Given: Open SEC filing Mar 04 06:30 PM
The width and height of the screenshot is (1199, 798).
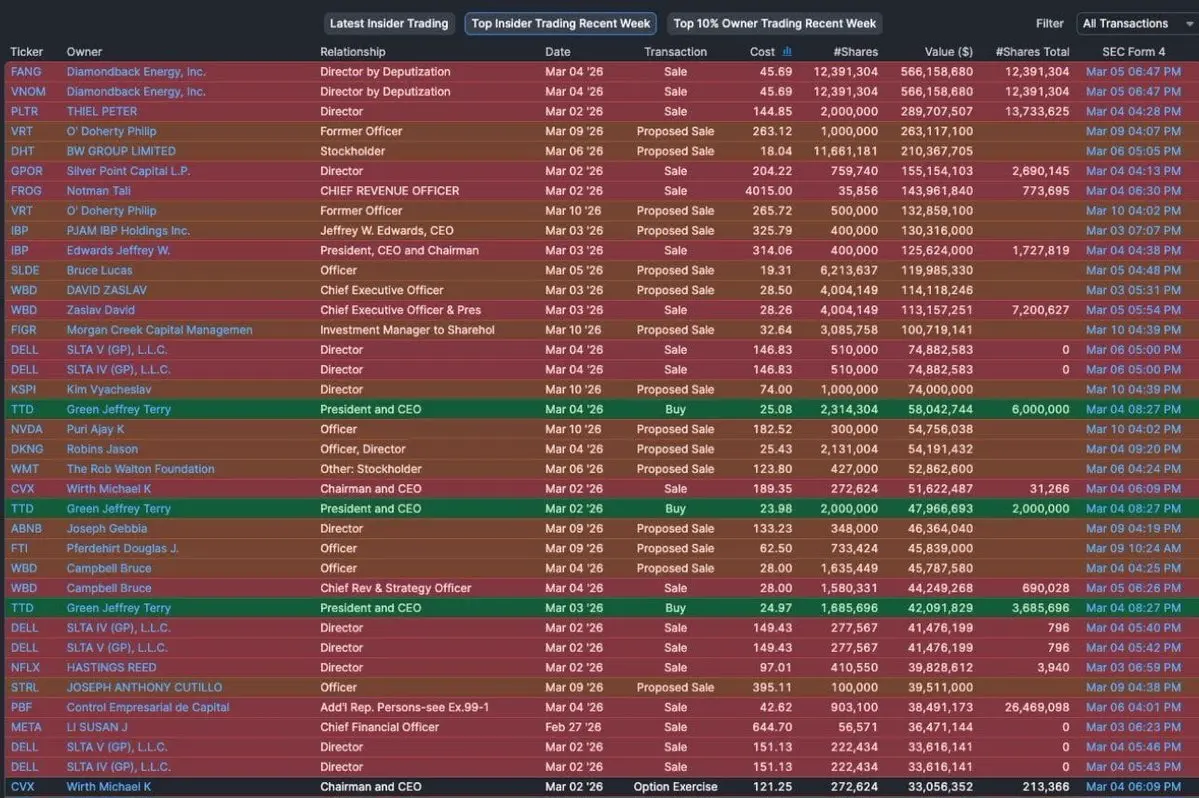Looking at the screenshot, I should (x=1133, y=191).
